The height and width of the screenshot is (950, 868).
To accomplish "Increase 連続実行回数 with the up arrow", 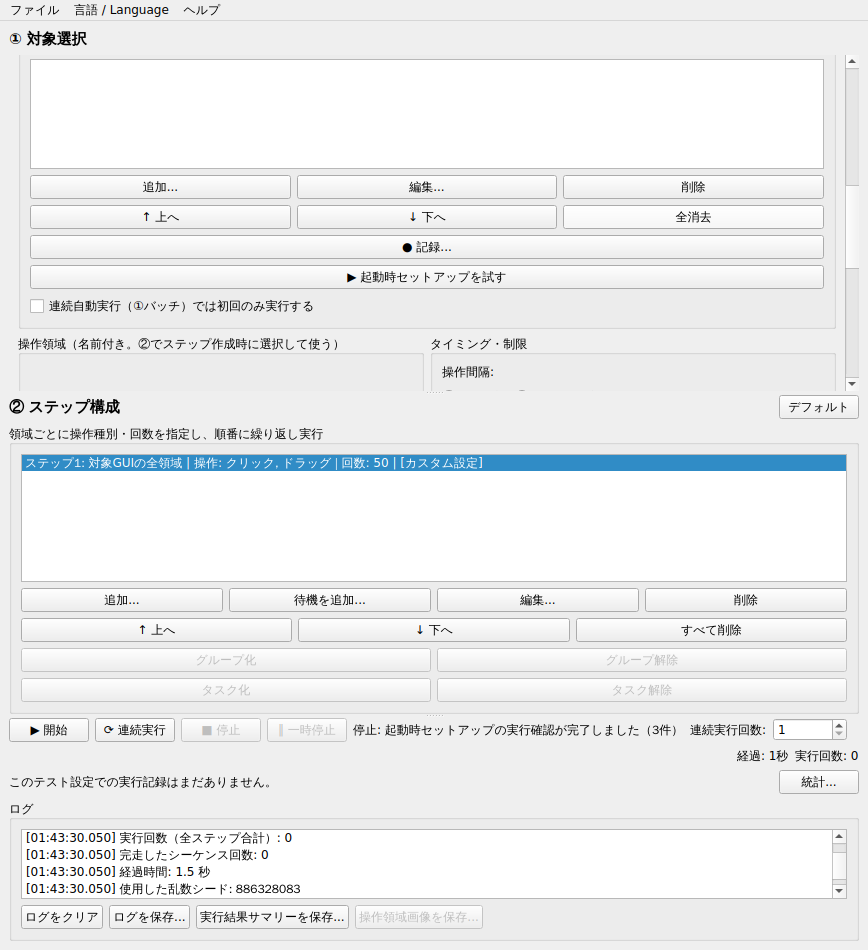I will tap(839, 725).
